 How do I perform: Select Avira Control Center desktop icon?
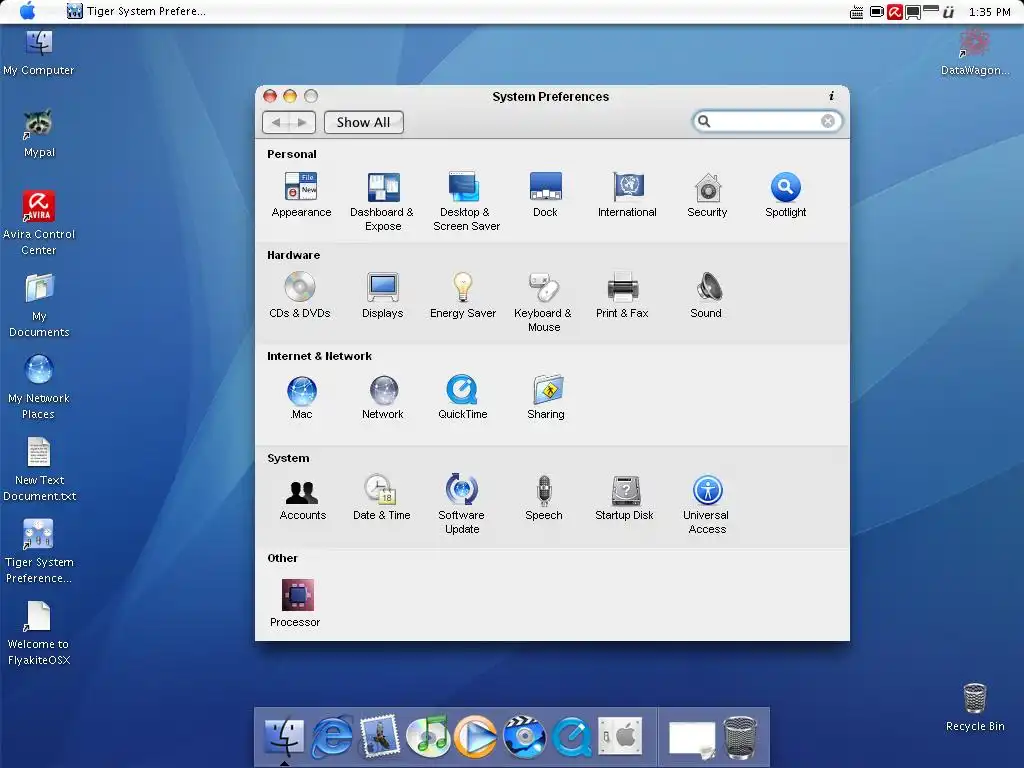coord(39,223)
